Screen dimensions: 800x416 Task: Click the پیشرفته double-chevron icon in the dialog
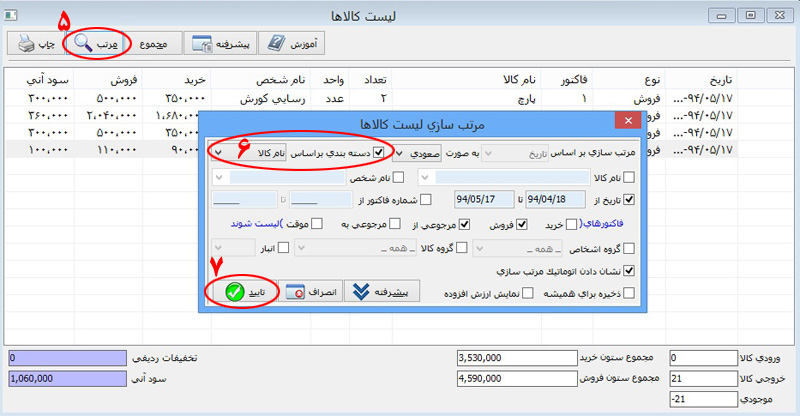(360, 292)
